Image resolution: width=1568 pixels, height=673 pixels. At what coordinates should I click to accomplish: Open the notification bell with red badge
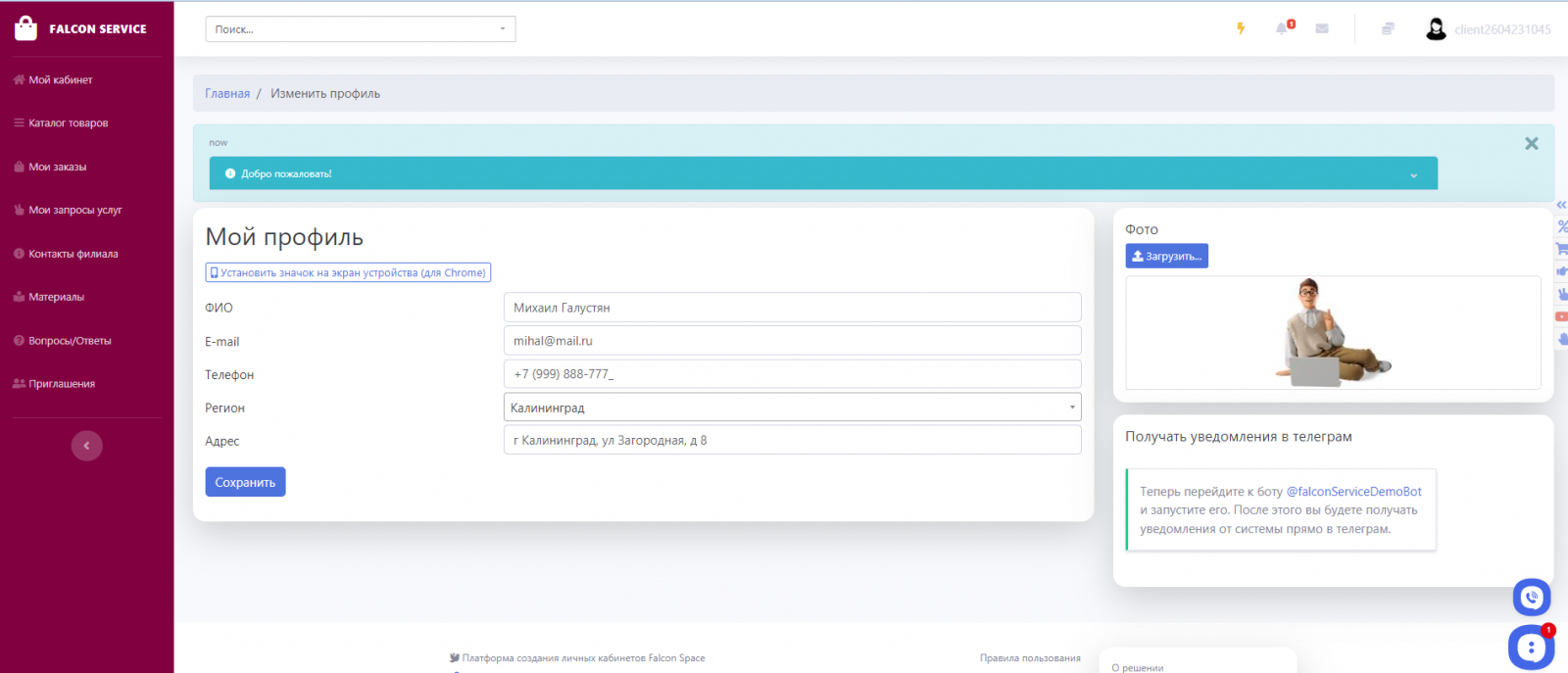(1284, 27)
